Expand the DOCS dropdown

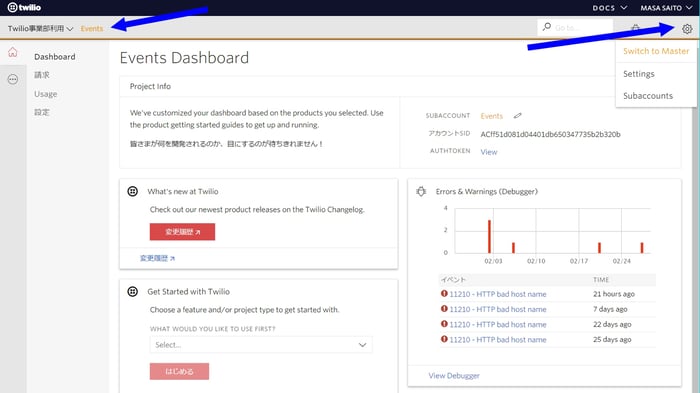(609, 8)
